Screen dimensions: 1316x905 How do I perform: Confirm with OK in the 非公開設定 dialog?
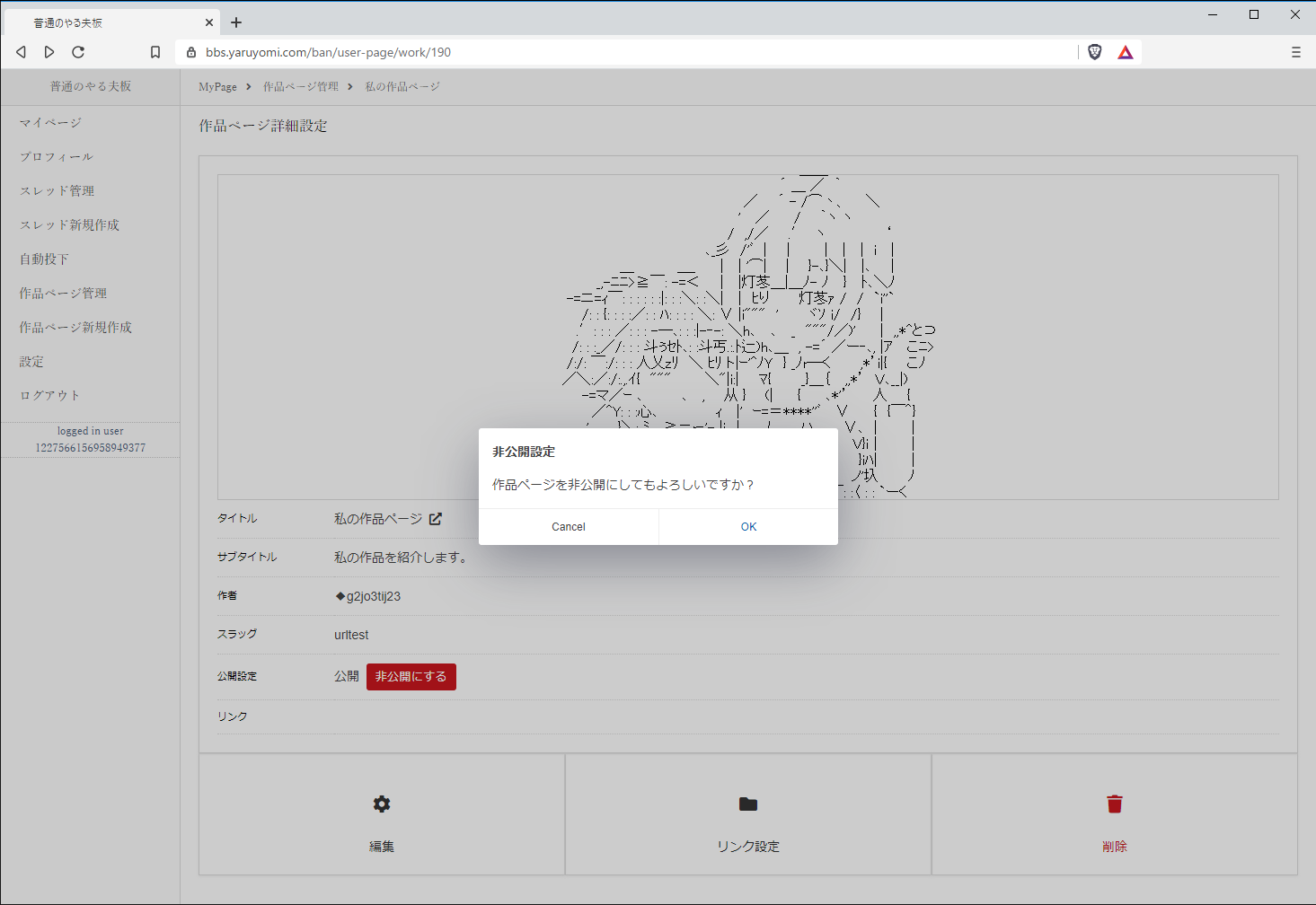point(748,526)
